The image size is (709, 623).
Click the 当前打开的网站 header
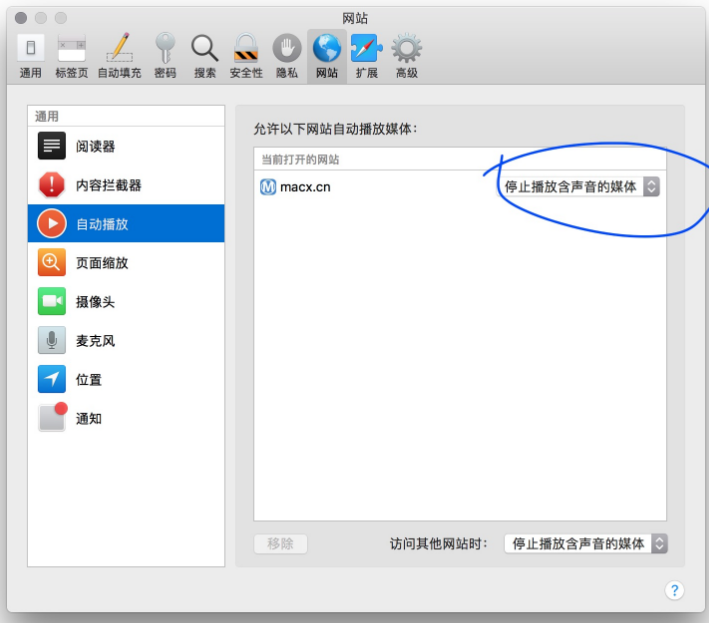click(x=300, y=160)
